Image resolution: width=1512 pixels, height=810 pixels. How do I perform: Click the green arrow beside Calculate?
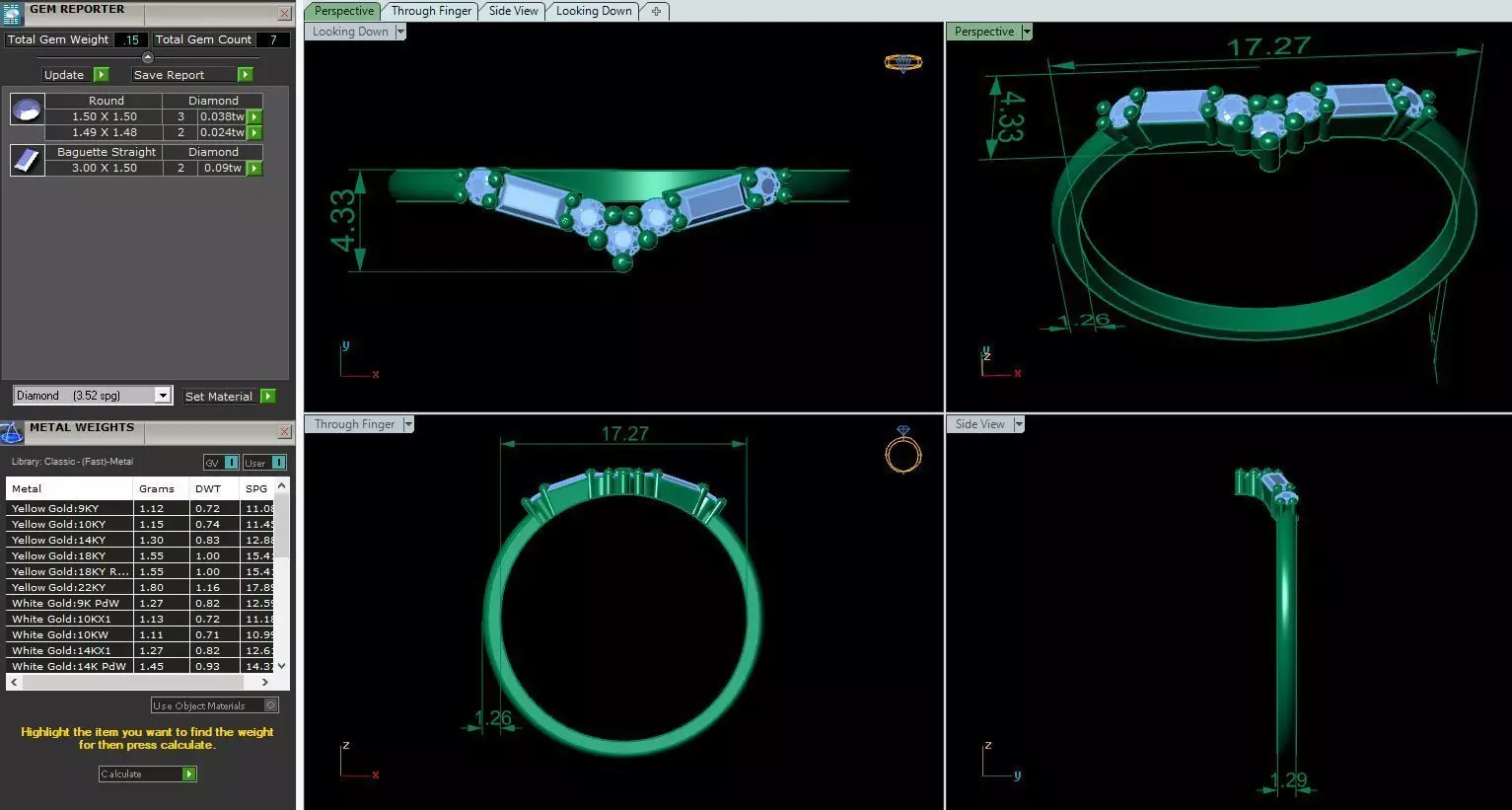click(189, 774)
